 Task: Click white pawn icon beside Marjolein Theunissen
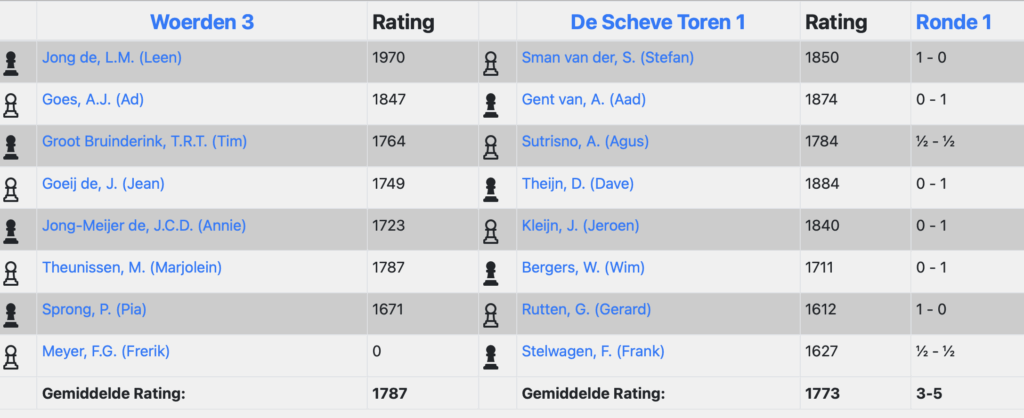(11, 273)
